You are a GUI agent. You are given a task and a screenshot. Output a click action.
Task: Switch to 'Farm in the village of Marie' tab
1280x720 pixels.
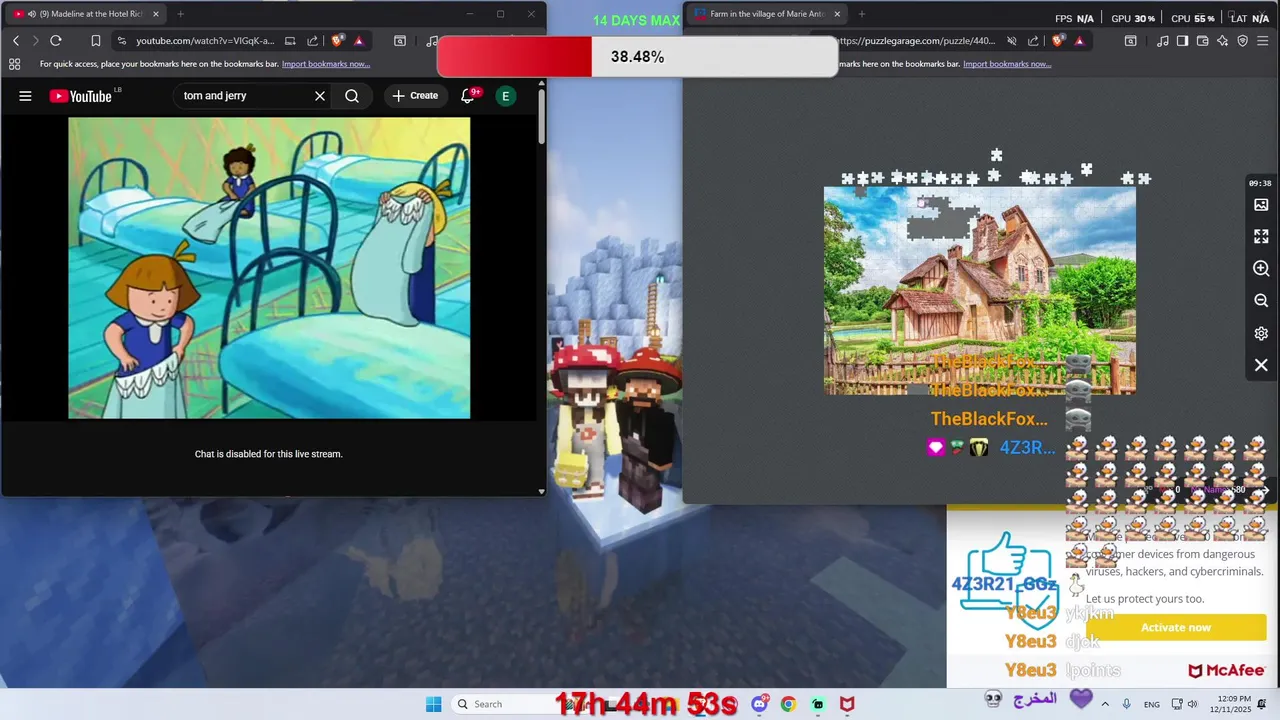768,14
